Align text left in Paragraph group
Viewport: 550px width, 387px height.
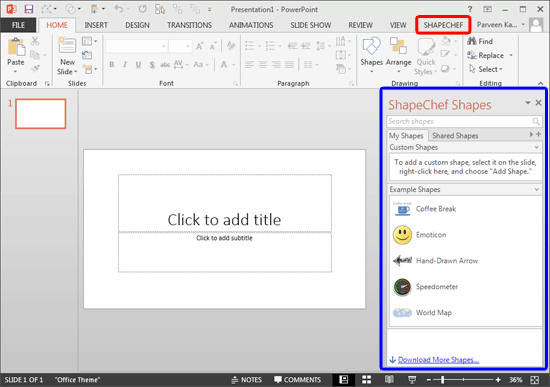pos(249,65)
